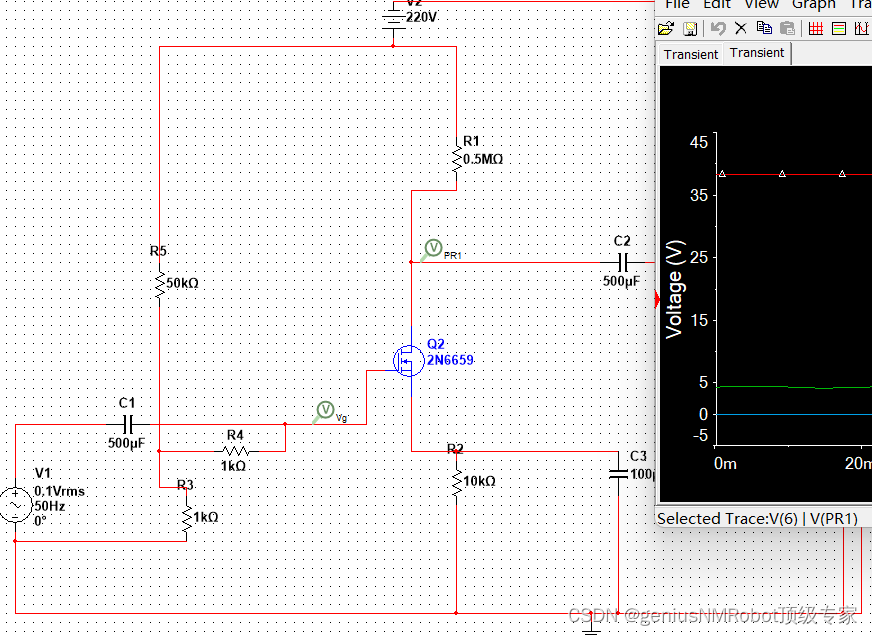Select the second Transient tab
872x635 pixels.
[756, 52]
